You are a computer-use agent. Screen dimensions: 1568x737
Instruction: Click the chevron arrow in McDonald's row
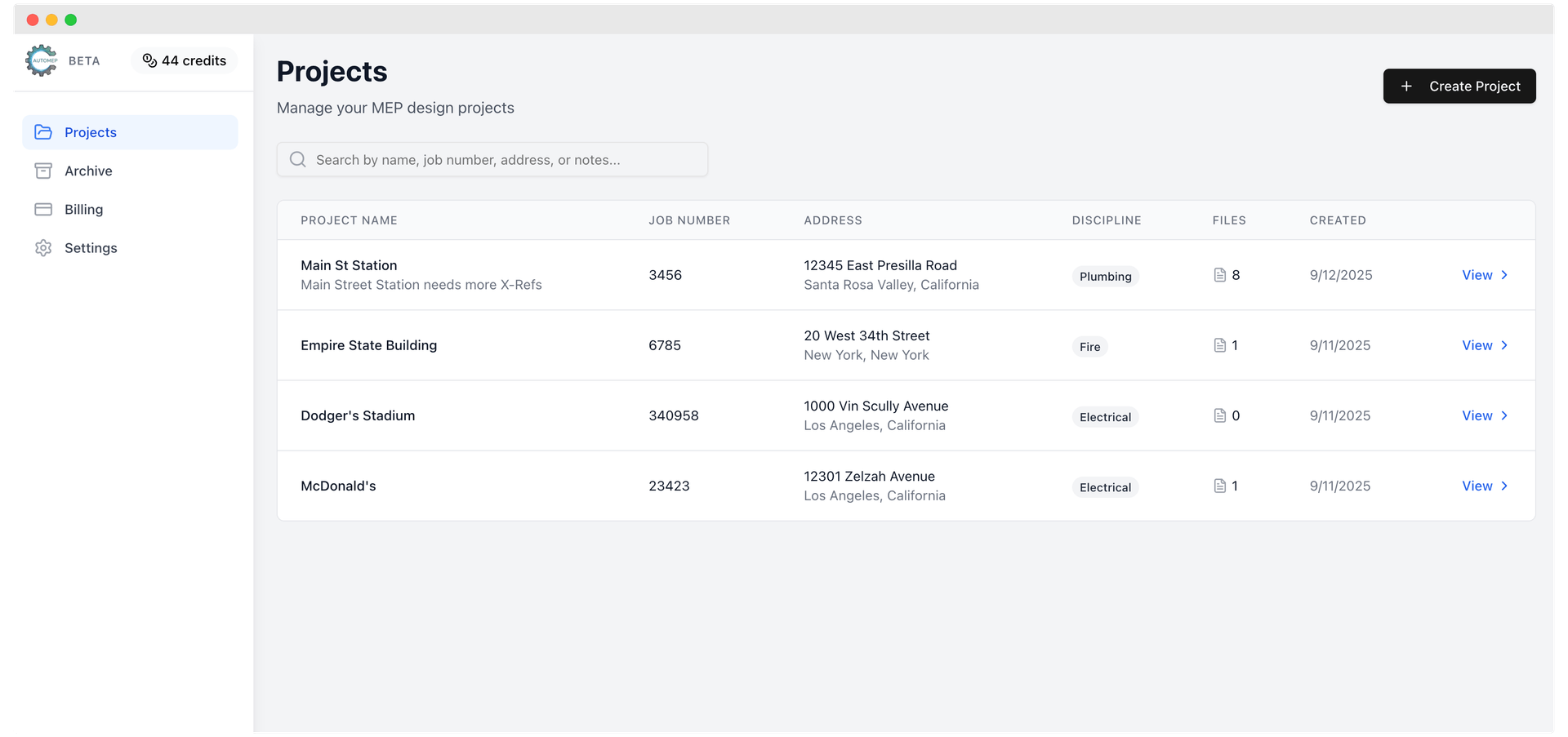coord(1504,486)
